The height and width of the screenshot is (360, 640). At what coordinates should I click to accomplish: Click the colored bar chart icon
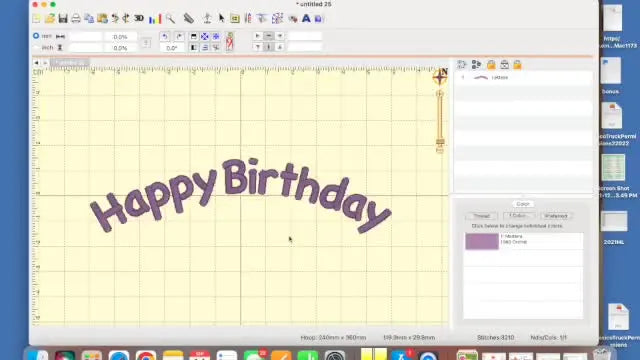[155, 19]
